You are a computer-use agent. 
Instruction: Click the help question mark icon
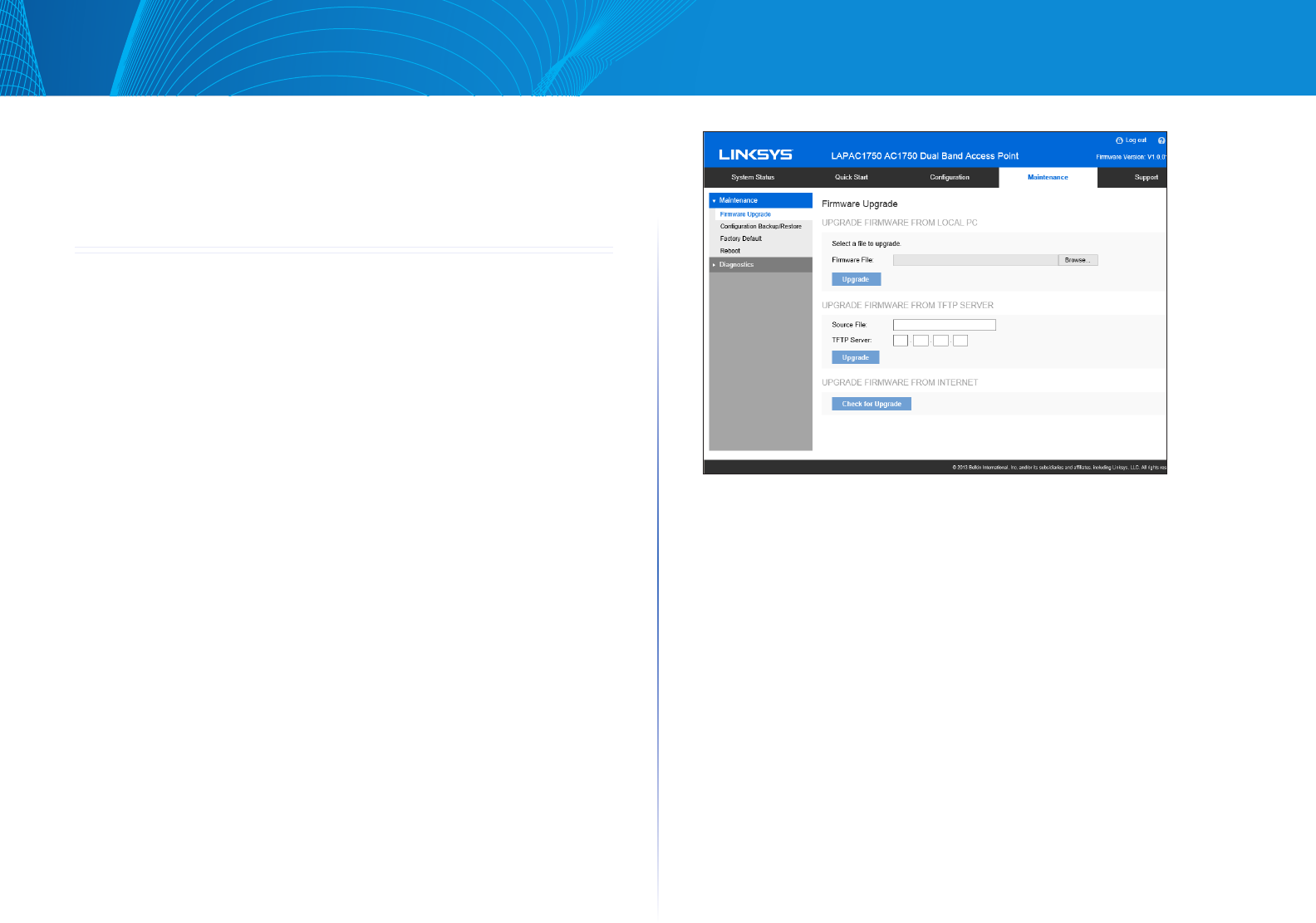[1161, 140]
